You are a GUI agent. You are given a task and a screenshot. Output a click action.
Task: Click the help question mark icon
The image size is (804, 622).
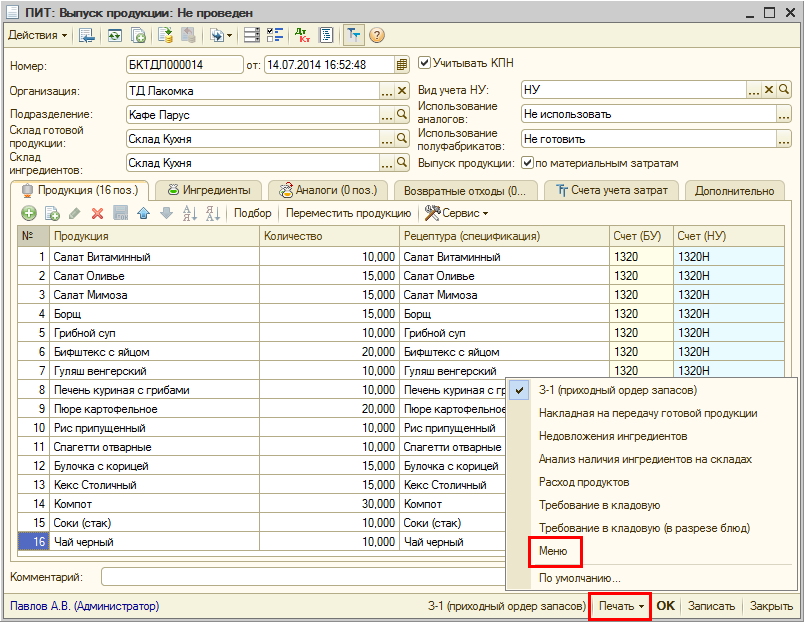point(377,35)
